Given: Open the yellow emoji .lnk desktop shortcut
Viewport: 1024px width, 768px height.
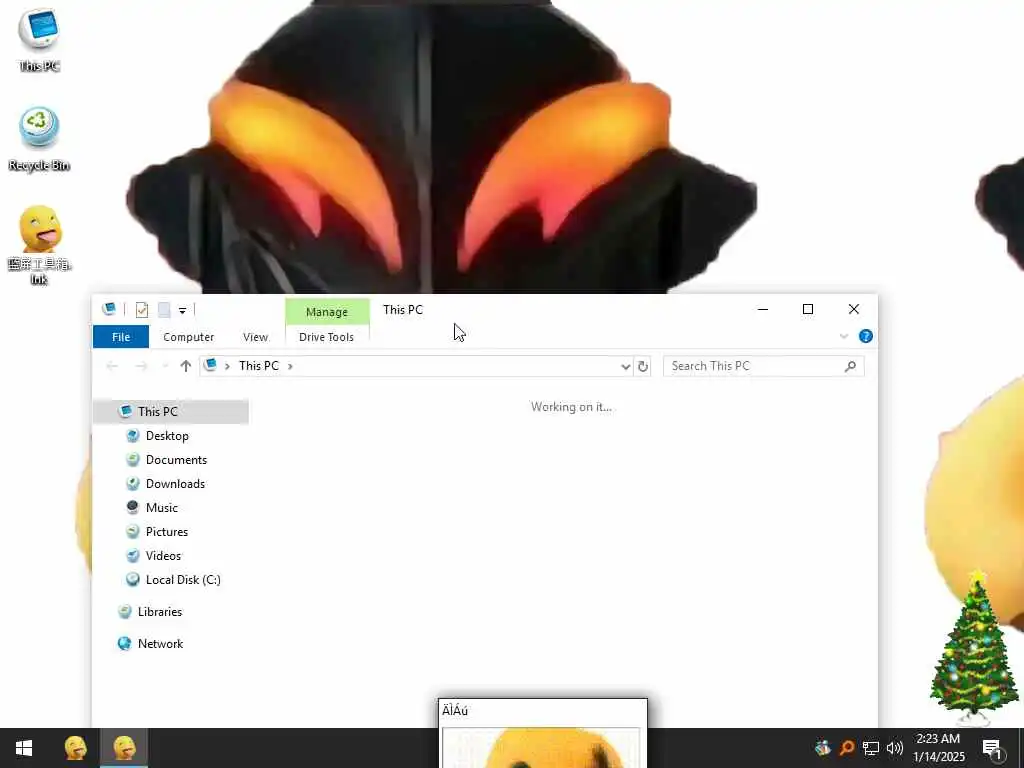Looking at the screenshot, I should pos(39,245).
